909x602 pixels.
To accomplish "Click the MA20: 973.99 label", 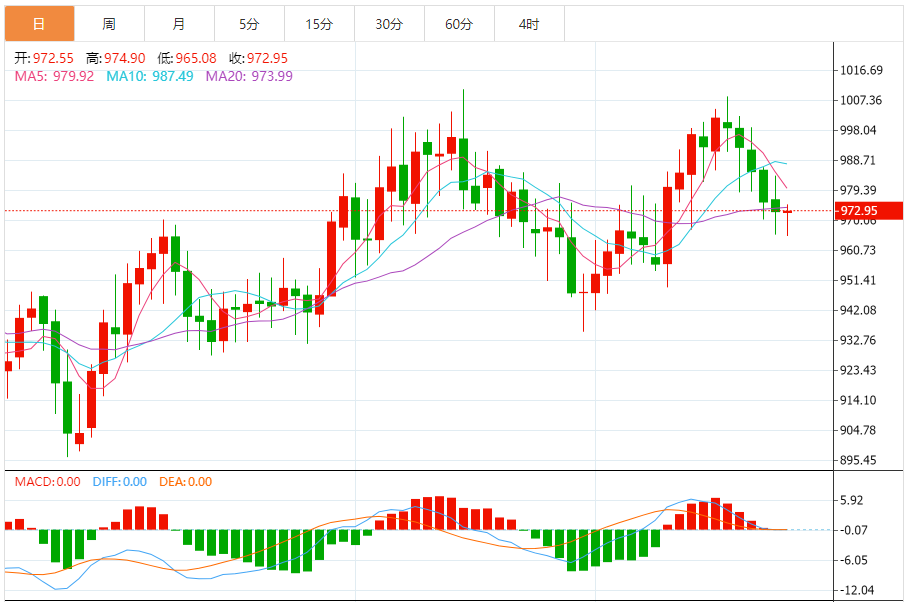I will click(249, 76).
